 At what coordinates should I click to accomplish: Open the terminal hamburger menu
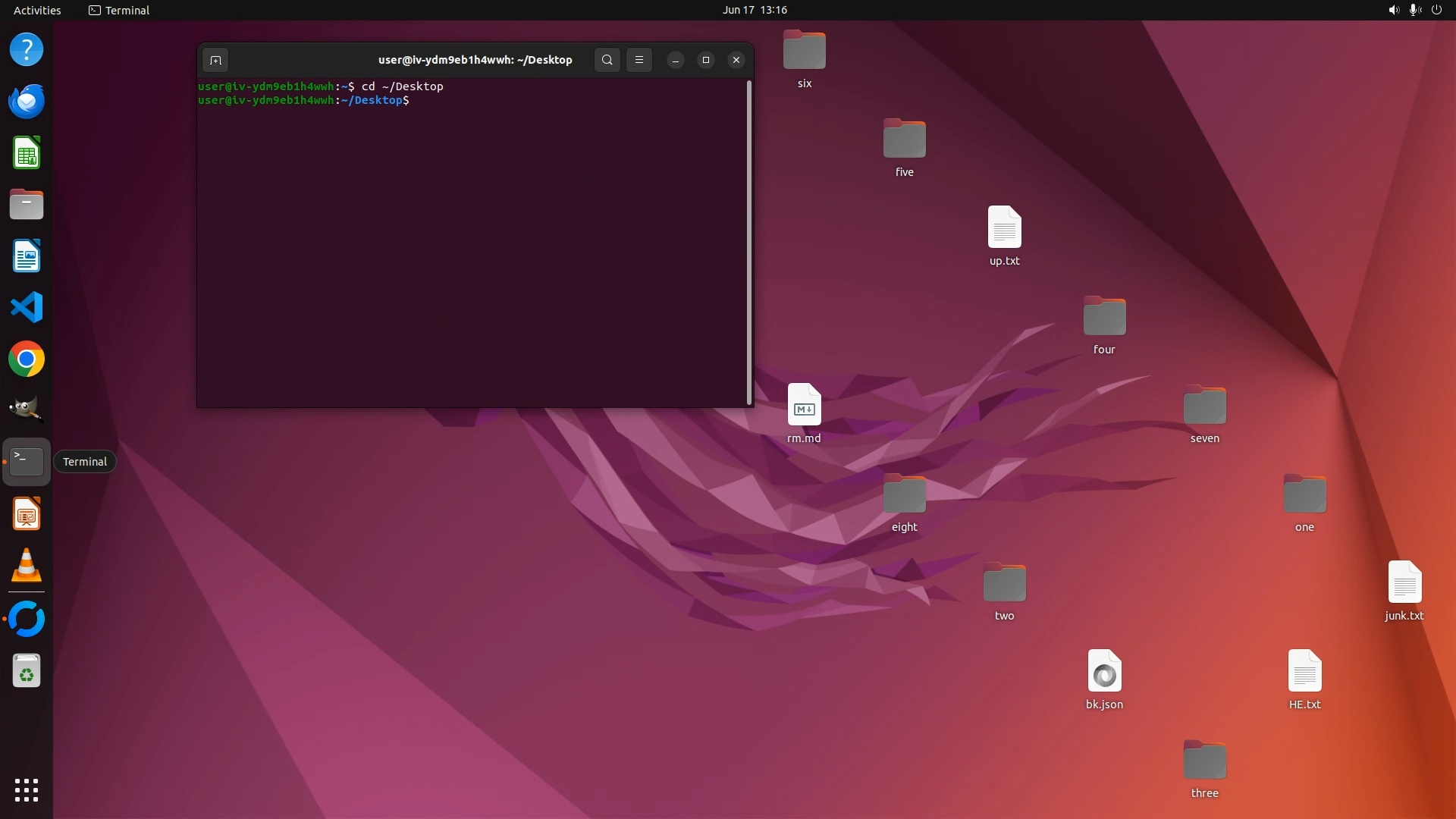coord(639,60)
